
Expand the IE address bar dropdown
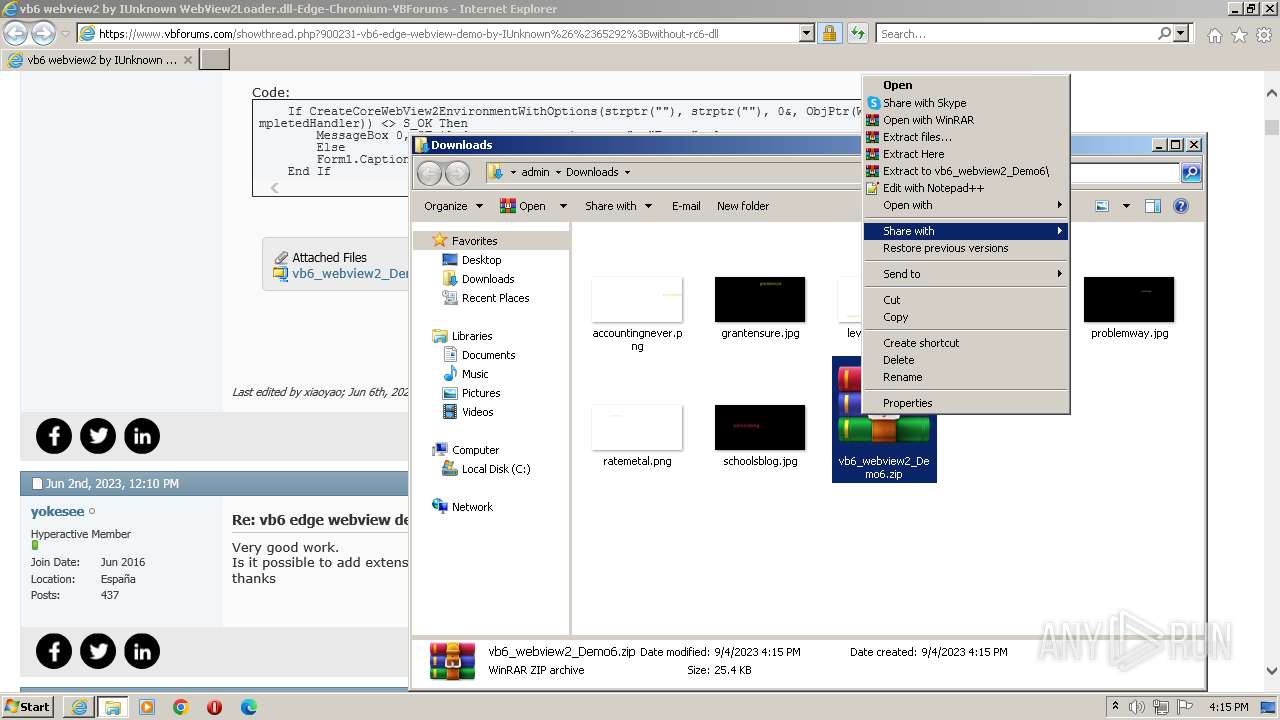[807, 33]
